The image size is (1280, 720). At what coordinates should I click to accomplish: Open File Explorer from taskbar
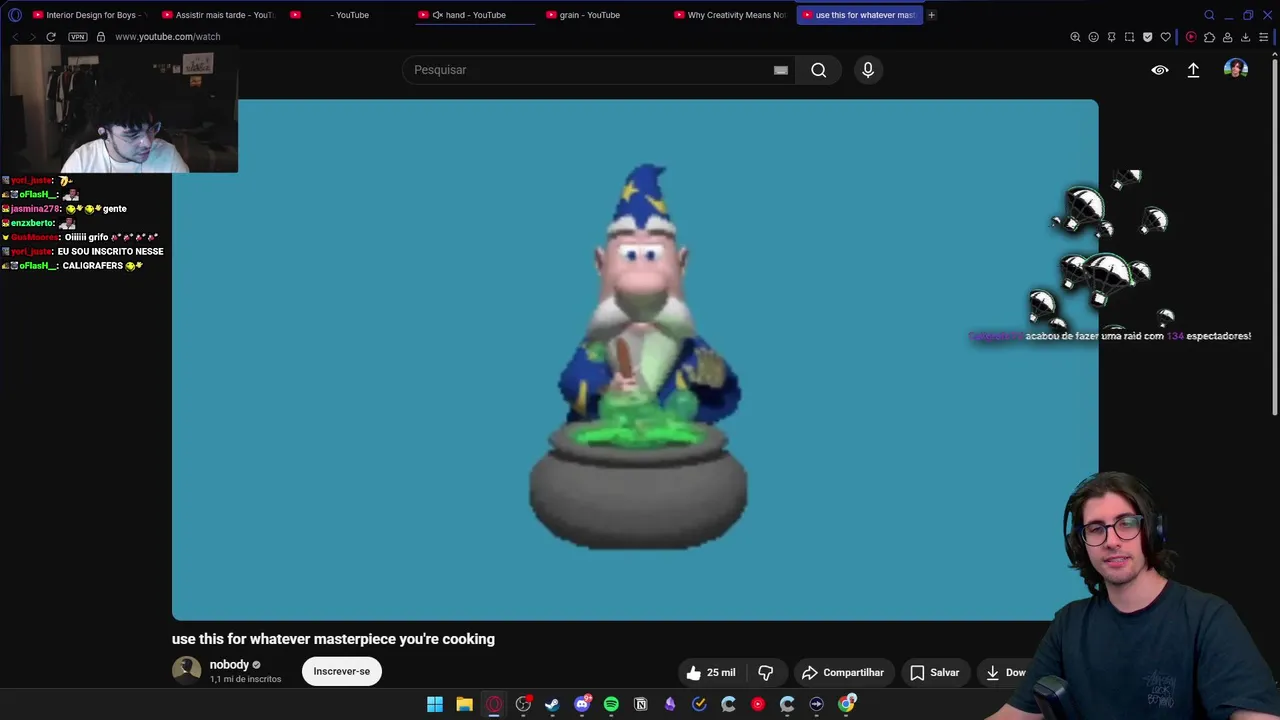(464, 704)
